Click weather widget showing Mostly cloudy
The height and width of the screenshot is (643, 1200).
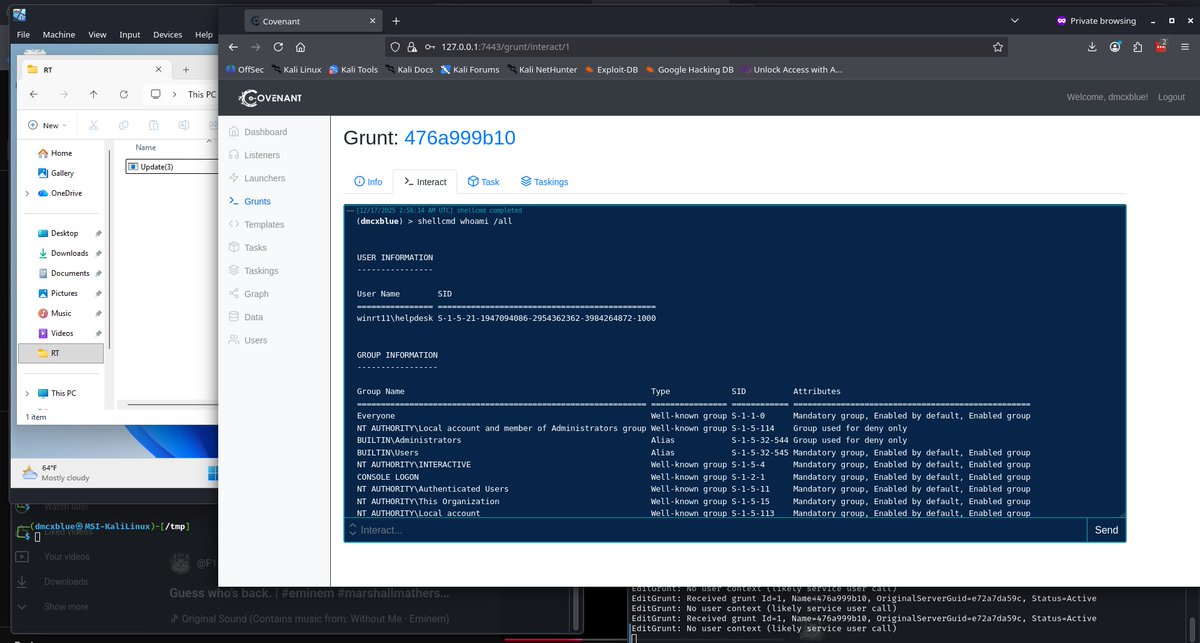click(55, 472)
